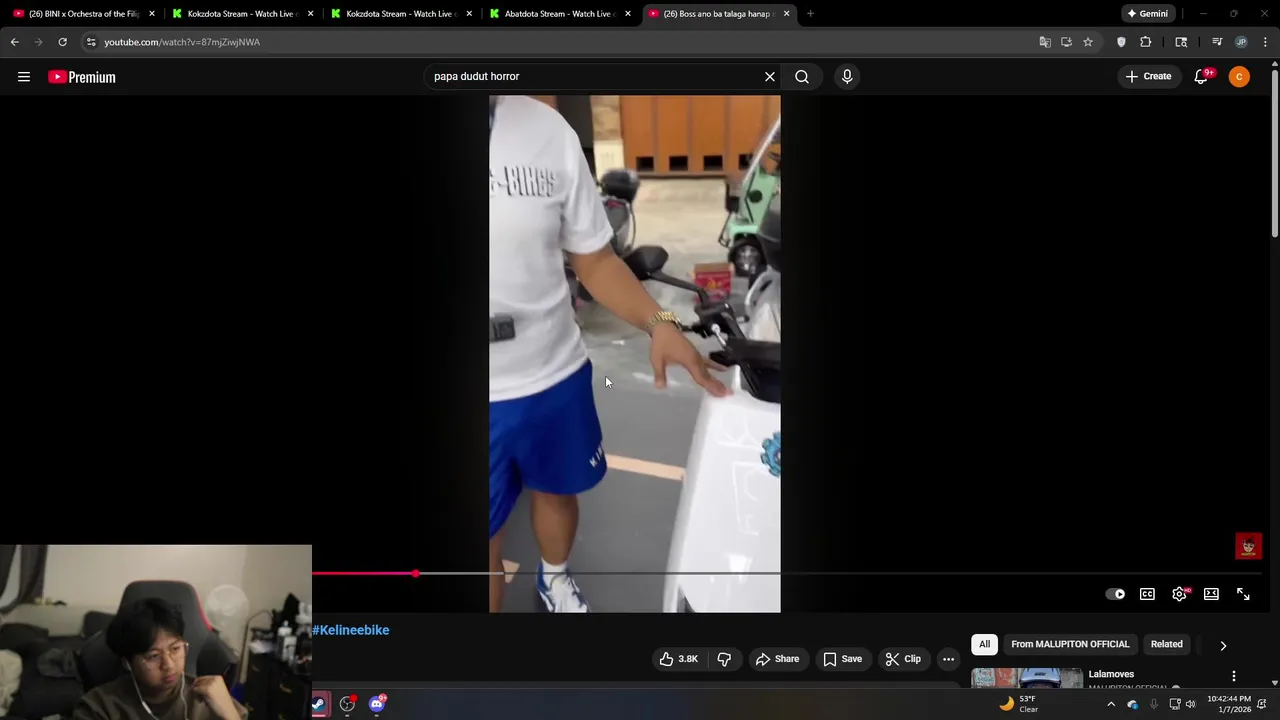1280x720 pixels.
Task: Start voice search with the microphone
Action: pos(847,77)
